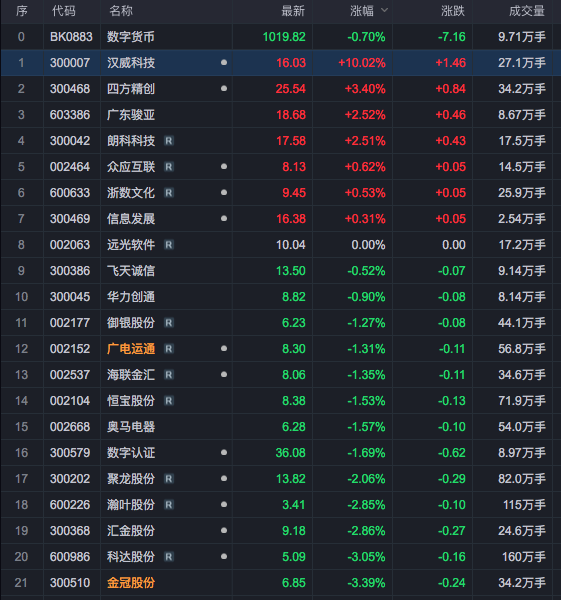Viewport: 561px width, 600px height.
Task: Select the 汇金股份 row name
Action: (x=131, y=531)
